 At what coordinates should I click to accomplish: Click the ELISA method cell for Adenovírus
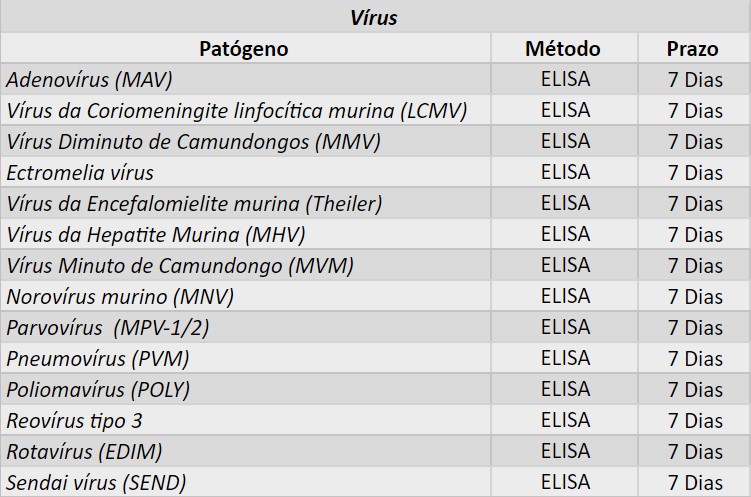point(564,79)
